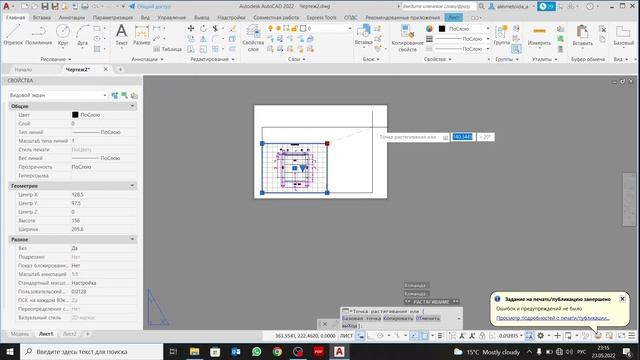Toggle ortho mode in status bar
640x360 pixels.
(x=370, y=336)
